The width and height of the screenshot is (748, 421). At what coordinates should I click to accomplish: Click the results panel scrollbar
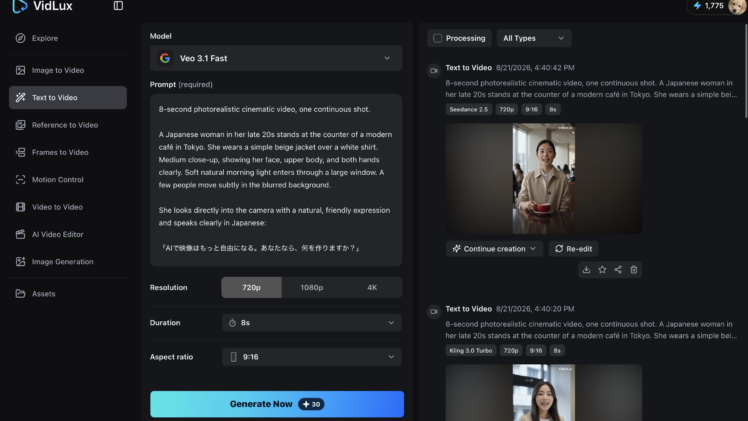point(746,71)
